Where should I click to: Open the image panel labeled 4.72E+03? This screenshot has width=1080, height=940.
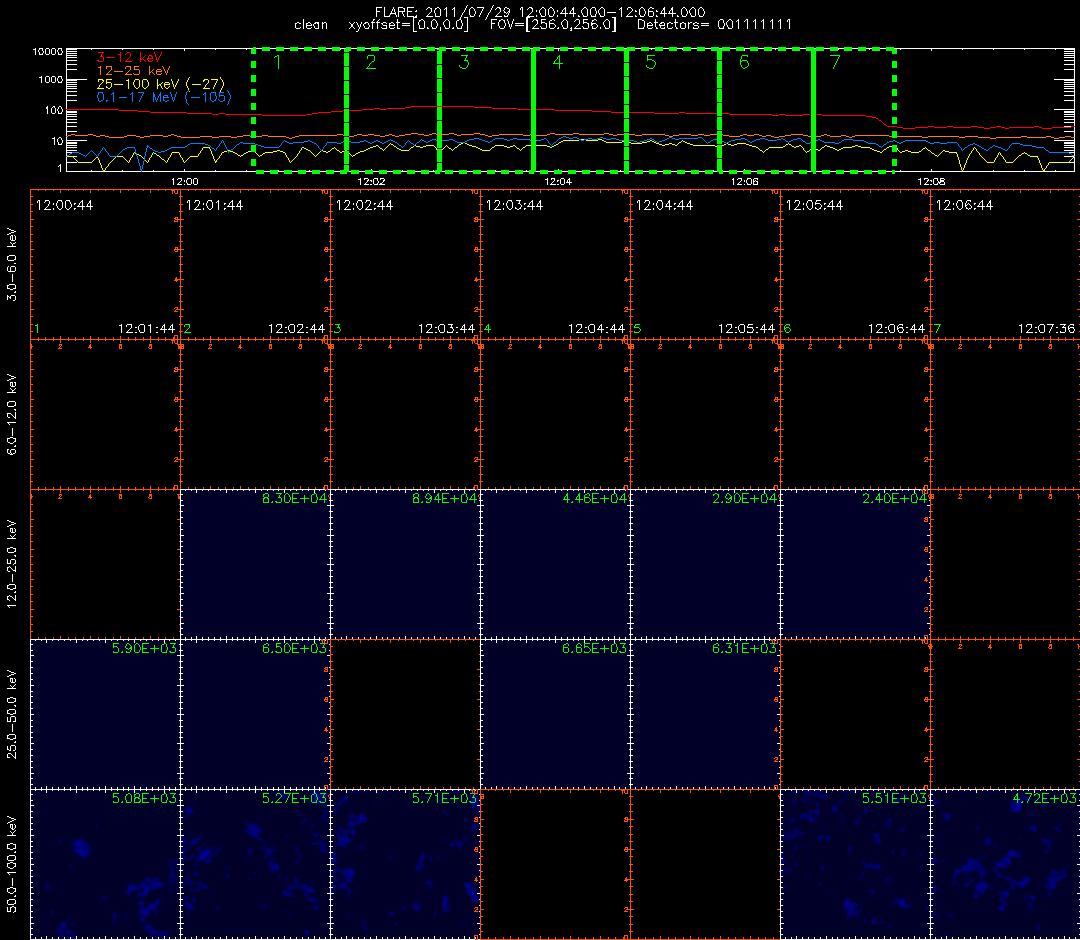coord(1006,864)
